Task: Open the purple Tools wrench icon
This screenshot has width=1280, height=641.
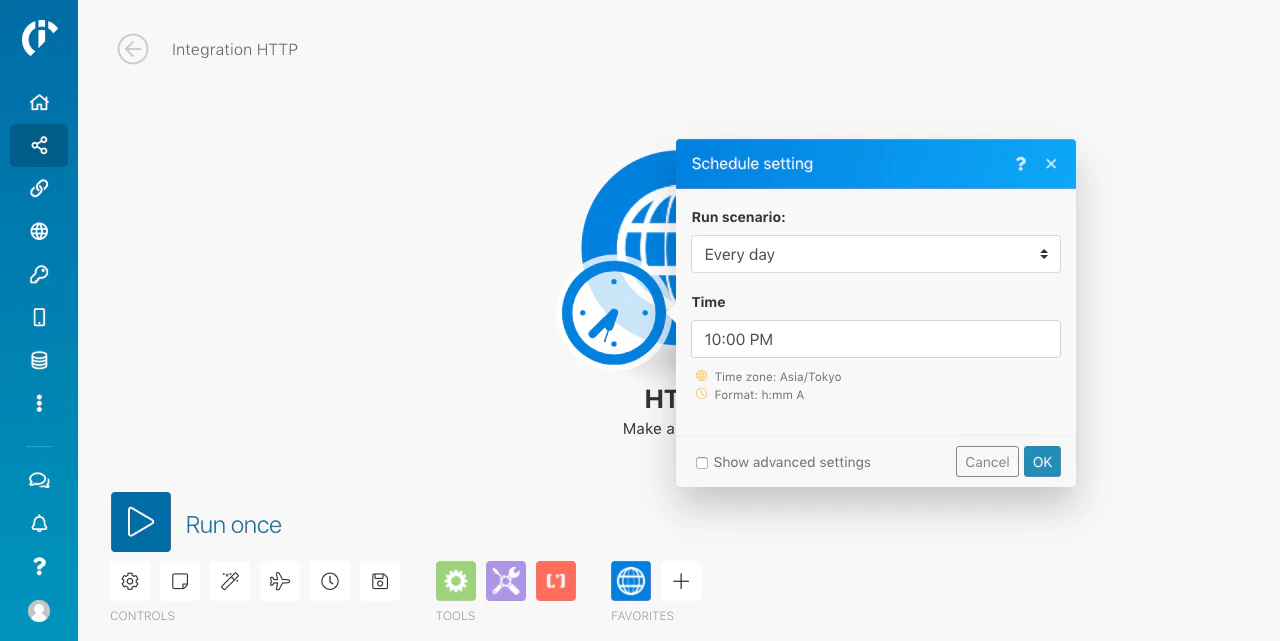Action: [x=506, y=581]
